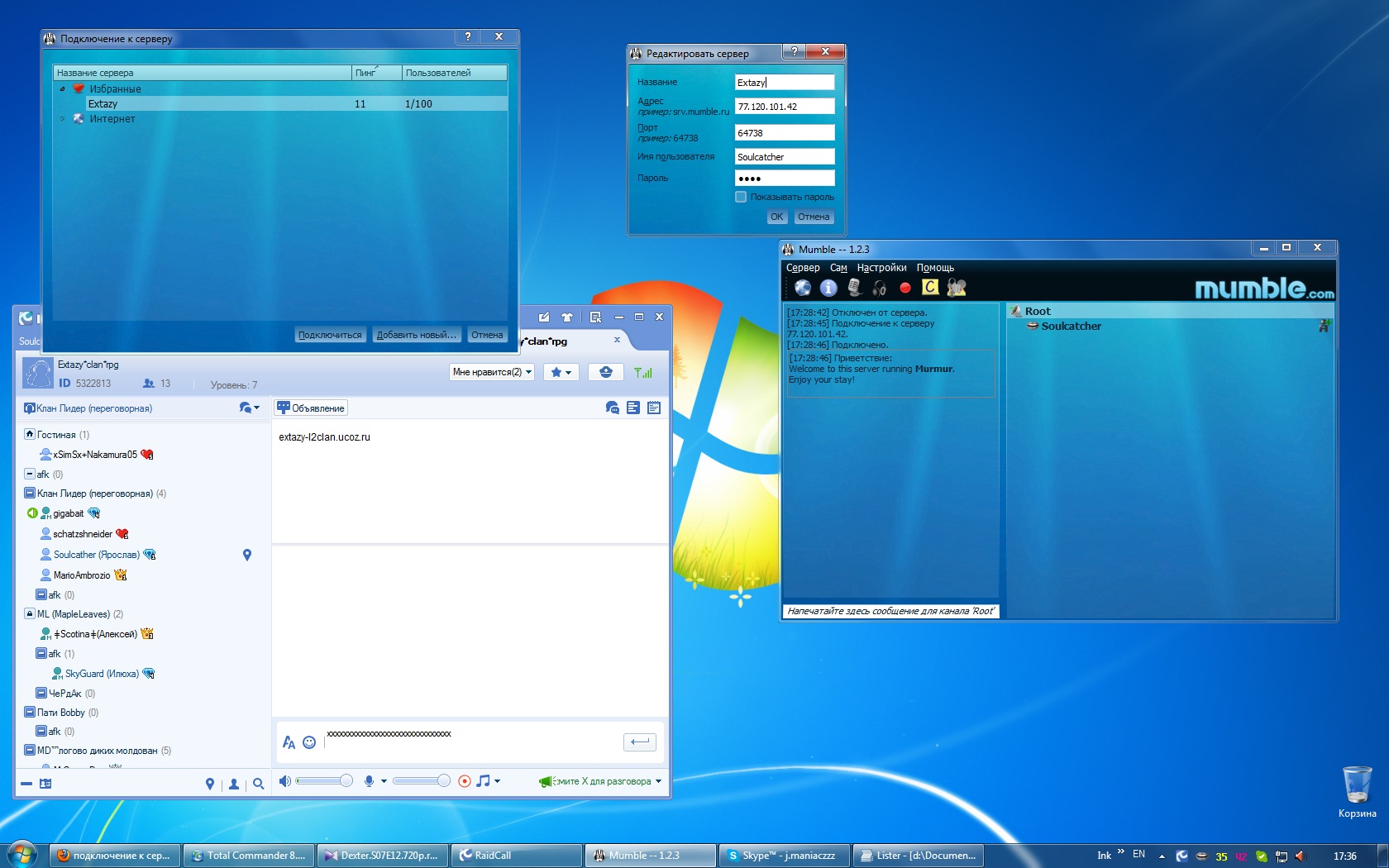
Task: Click the username field 'Soulcatcher'
Action: click(785, 156)
